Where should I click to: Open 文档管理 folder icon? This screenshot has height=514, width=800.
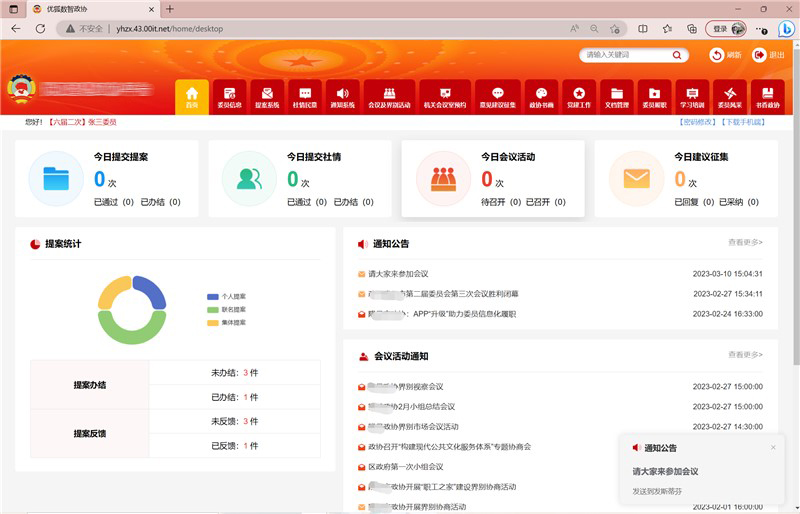pyautogui.click(x=617, y=95)
